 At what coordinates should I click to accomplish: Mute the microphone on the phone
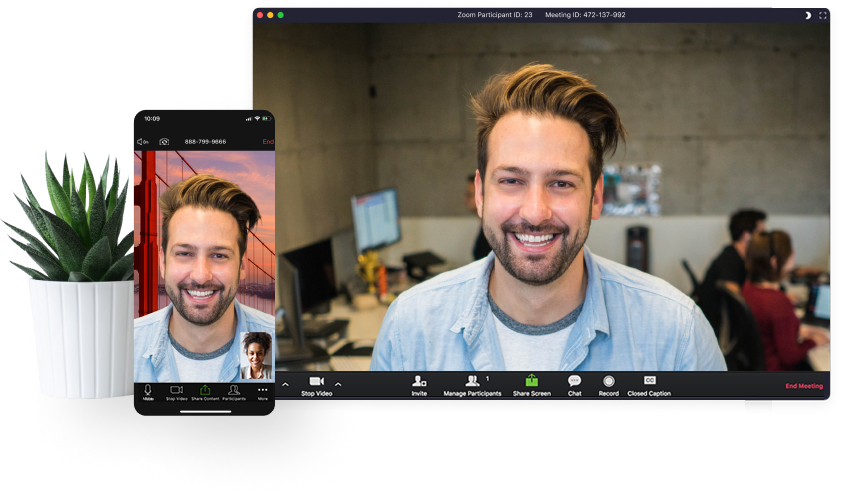click(148, 391)
